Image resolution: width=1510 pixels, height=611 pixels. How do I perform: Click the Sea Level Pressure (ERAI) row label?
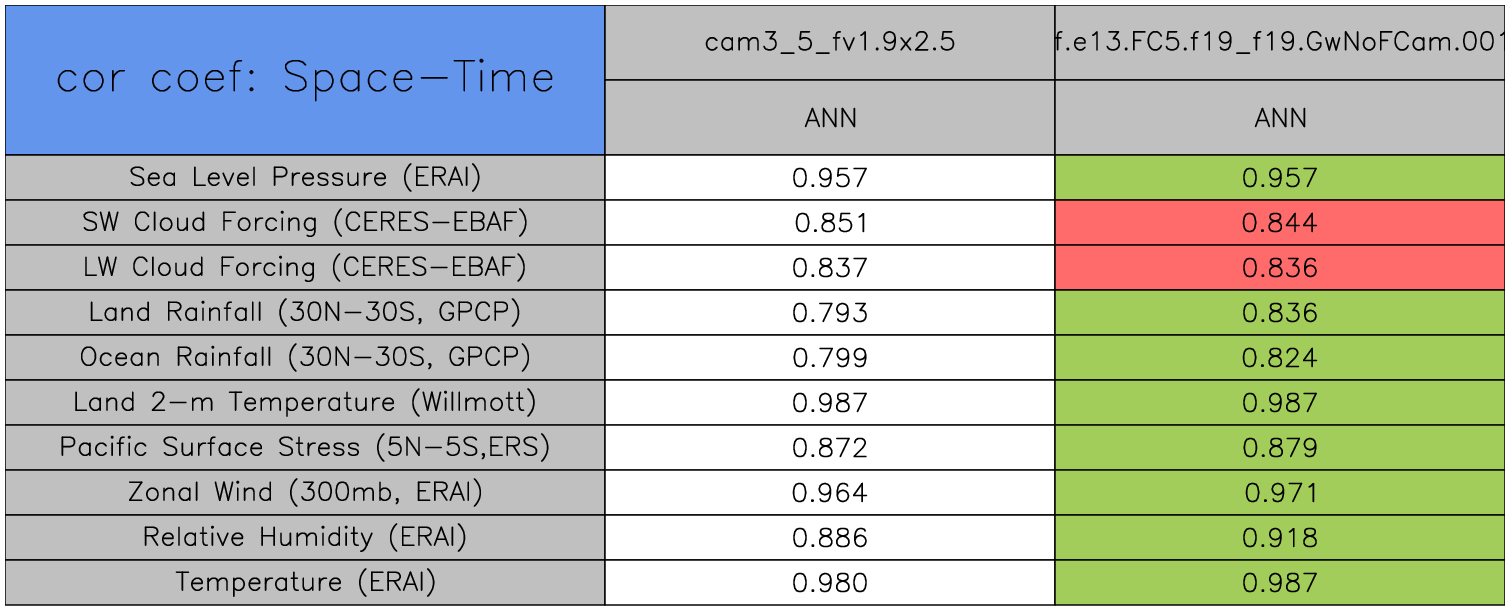(x=304, y=177)
